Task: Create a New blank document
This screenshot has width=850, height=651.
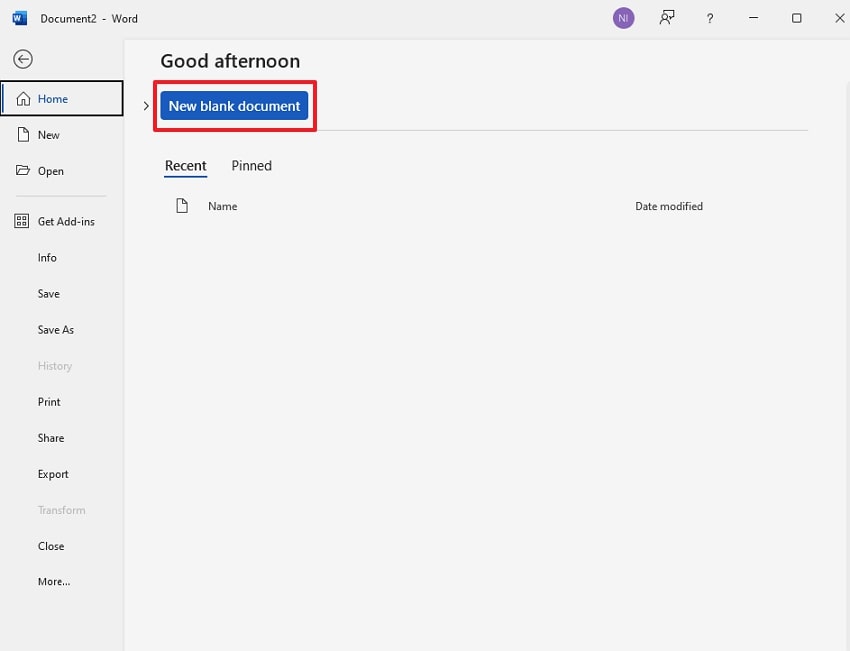Action: [234, 106]
